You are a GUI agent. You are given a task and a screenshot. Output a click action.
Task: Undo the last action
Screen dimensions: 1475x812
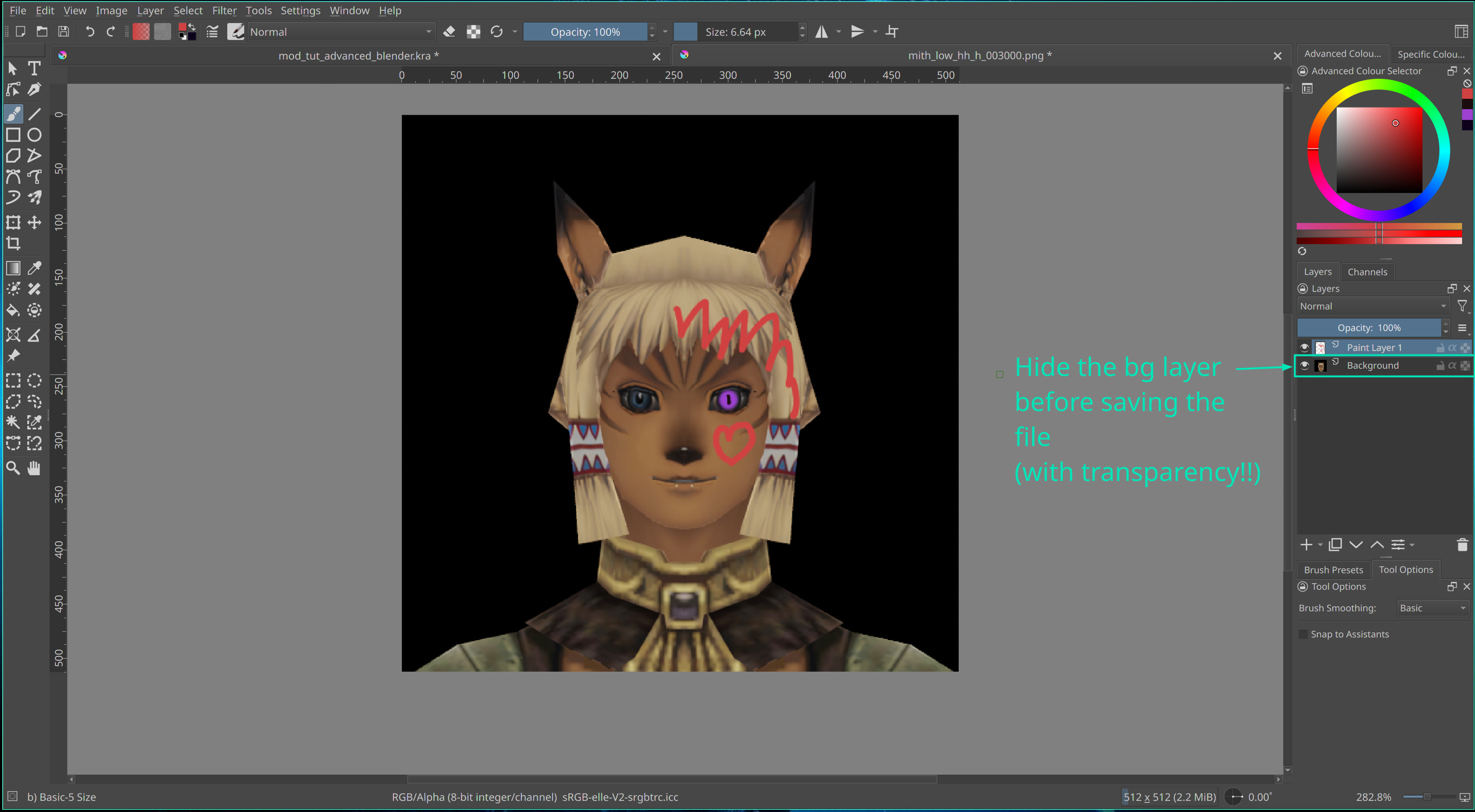[89, 31]
